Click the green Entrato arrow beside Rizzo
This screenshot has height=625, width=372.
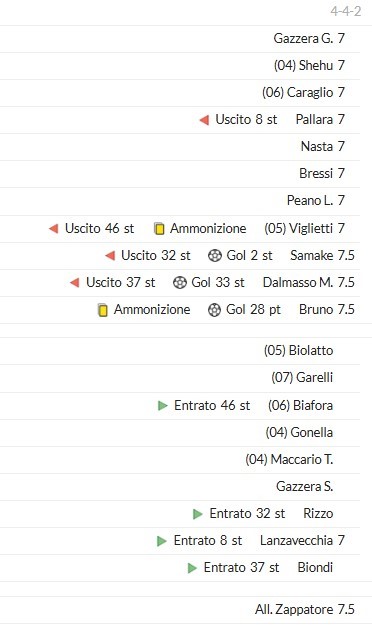(x=197, y=514)
